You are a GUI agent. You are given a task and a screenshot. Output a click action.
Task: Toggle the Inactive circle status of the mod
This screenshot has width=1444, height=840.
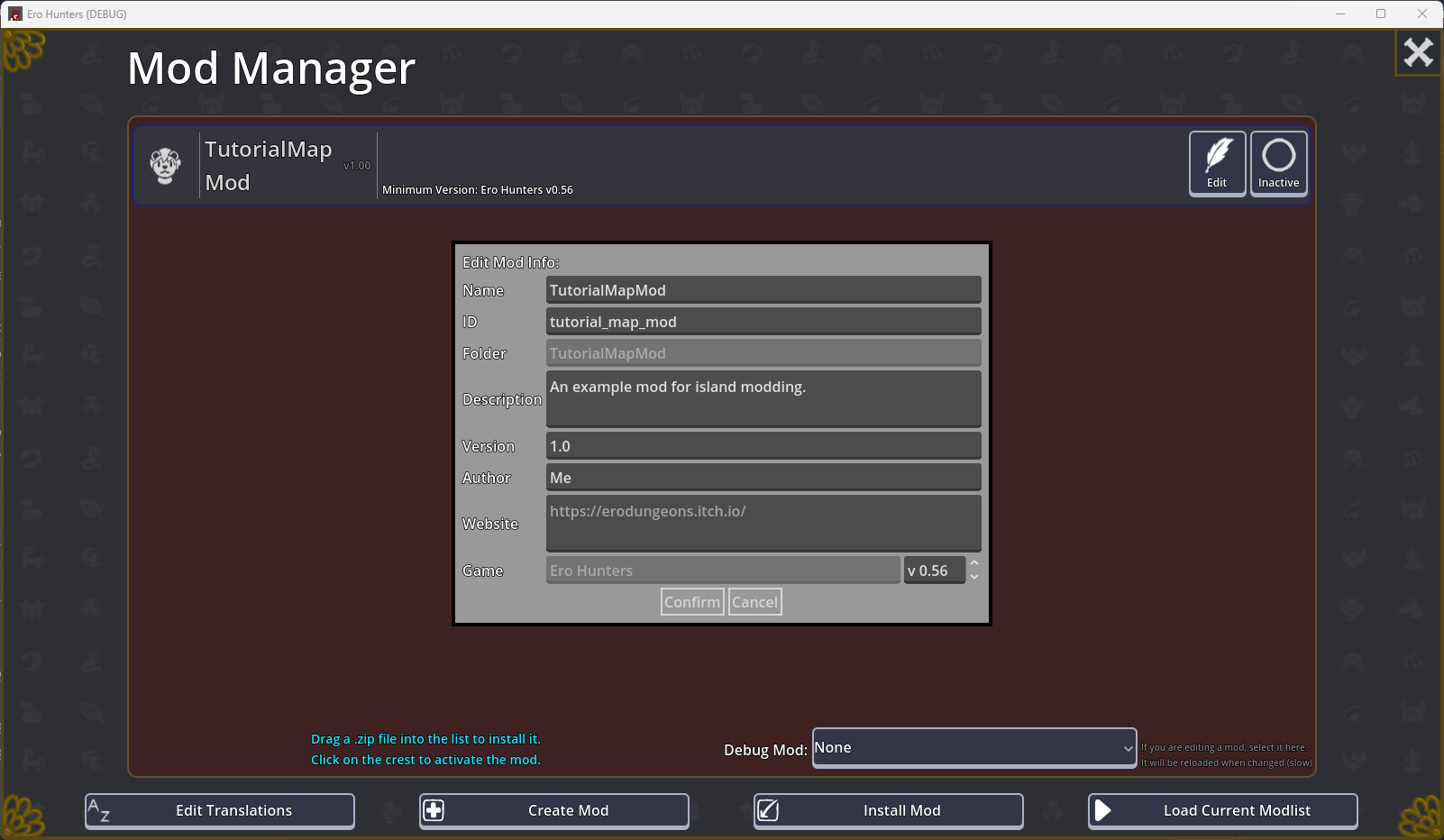point(1279,163)
